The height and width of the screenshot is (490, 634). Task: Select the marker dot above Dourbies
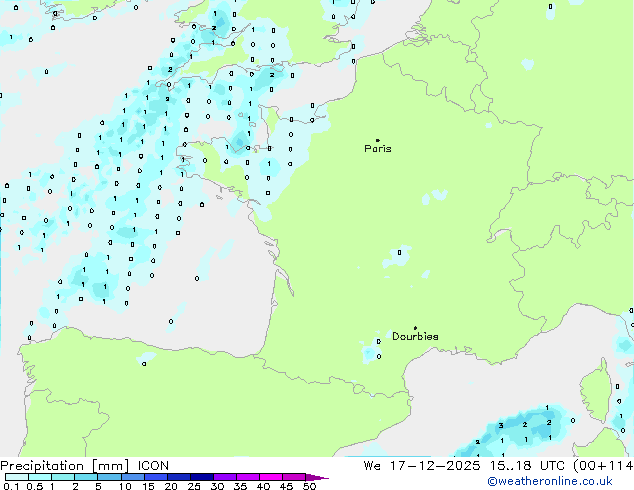pos(415,328)
